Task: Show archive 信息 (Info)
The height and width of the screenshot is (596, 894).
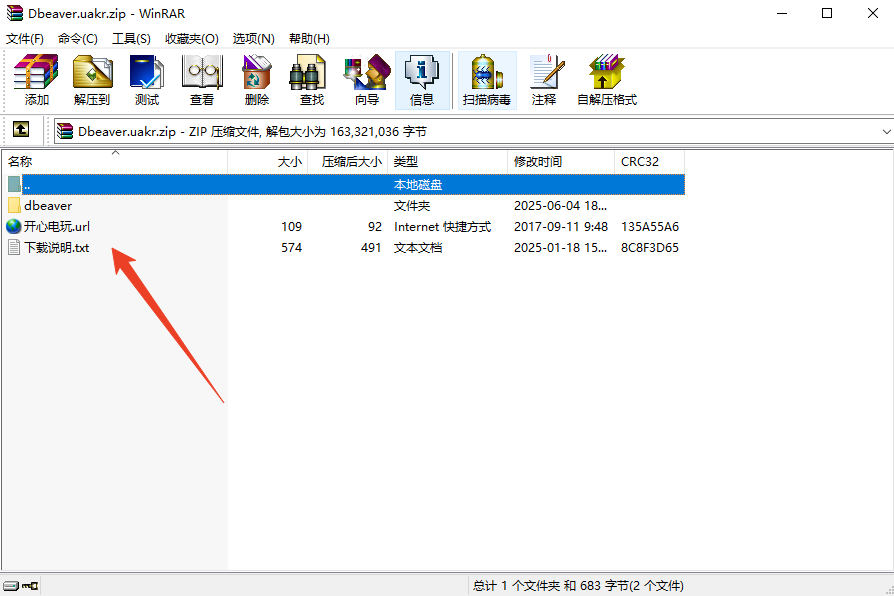Action: click(x=422, y=80)
